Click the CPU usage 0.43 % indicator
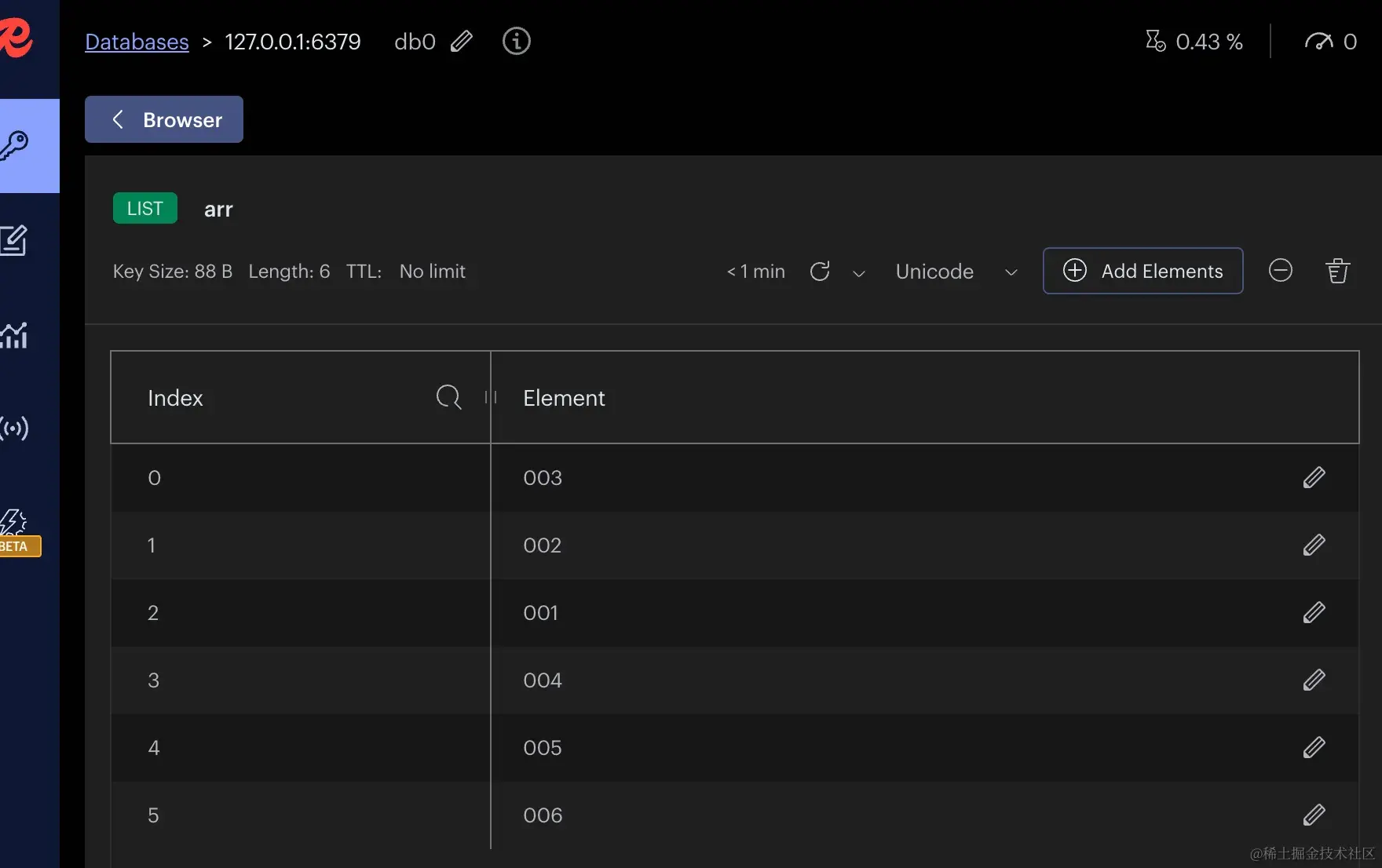1382x868 pixels. pos(1194,41)
